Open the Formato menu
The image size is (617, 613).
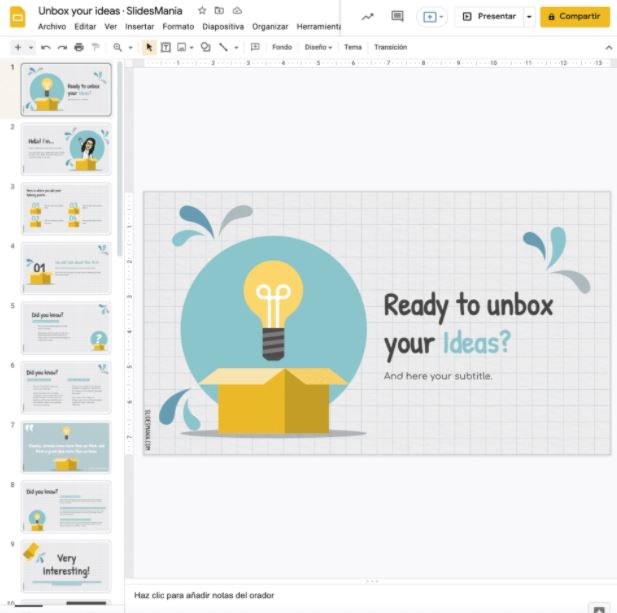[178, 27]
